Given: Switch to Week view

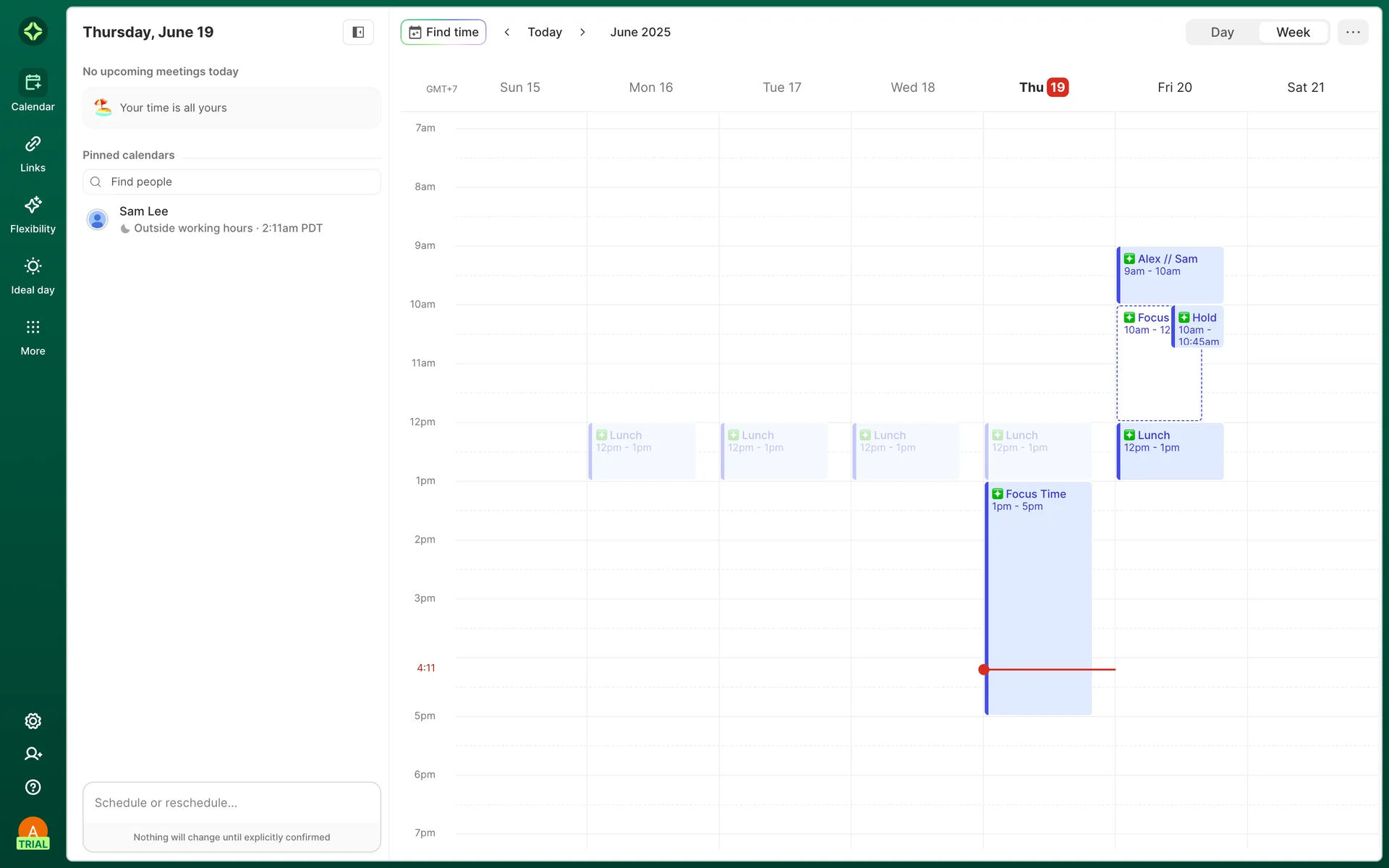Looking at the screenshot, I should point(1293,32).
